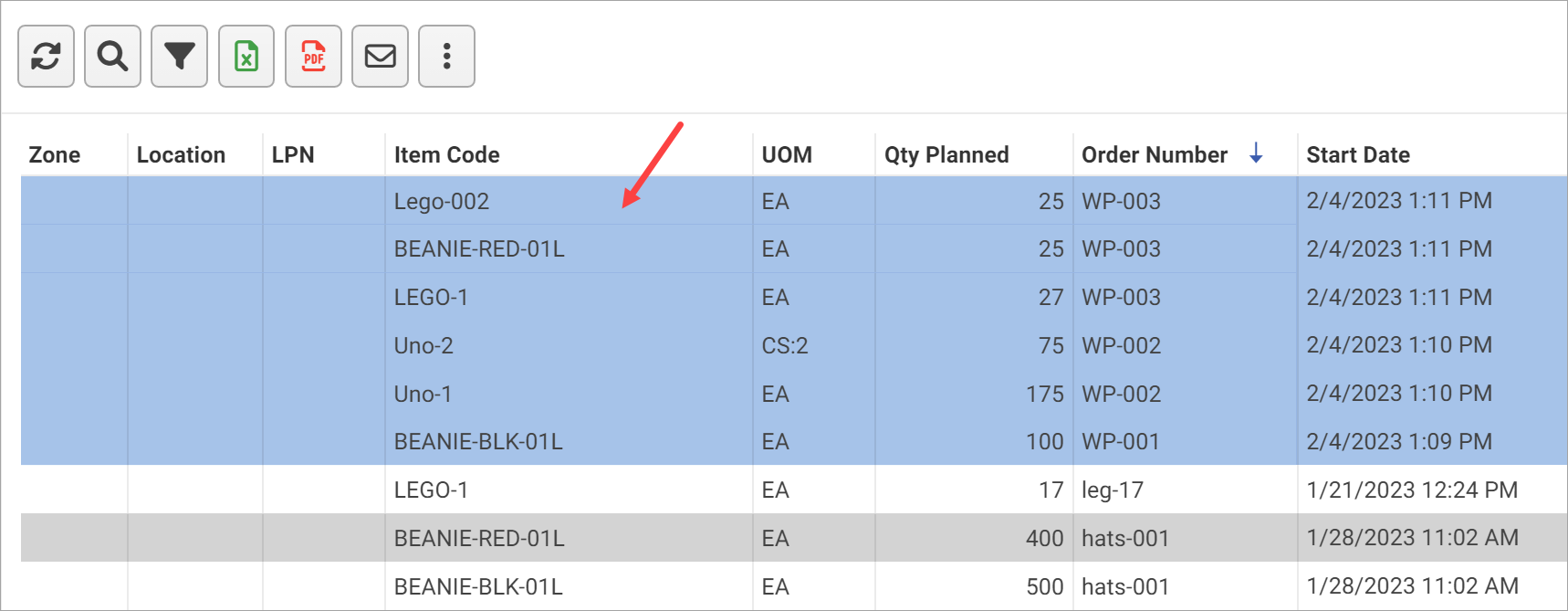The width and height of the screenshot is (1568, 611).
Task: Click the email envelope icon
Action: coord(380,57)
